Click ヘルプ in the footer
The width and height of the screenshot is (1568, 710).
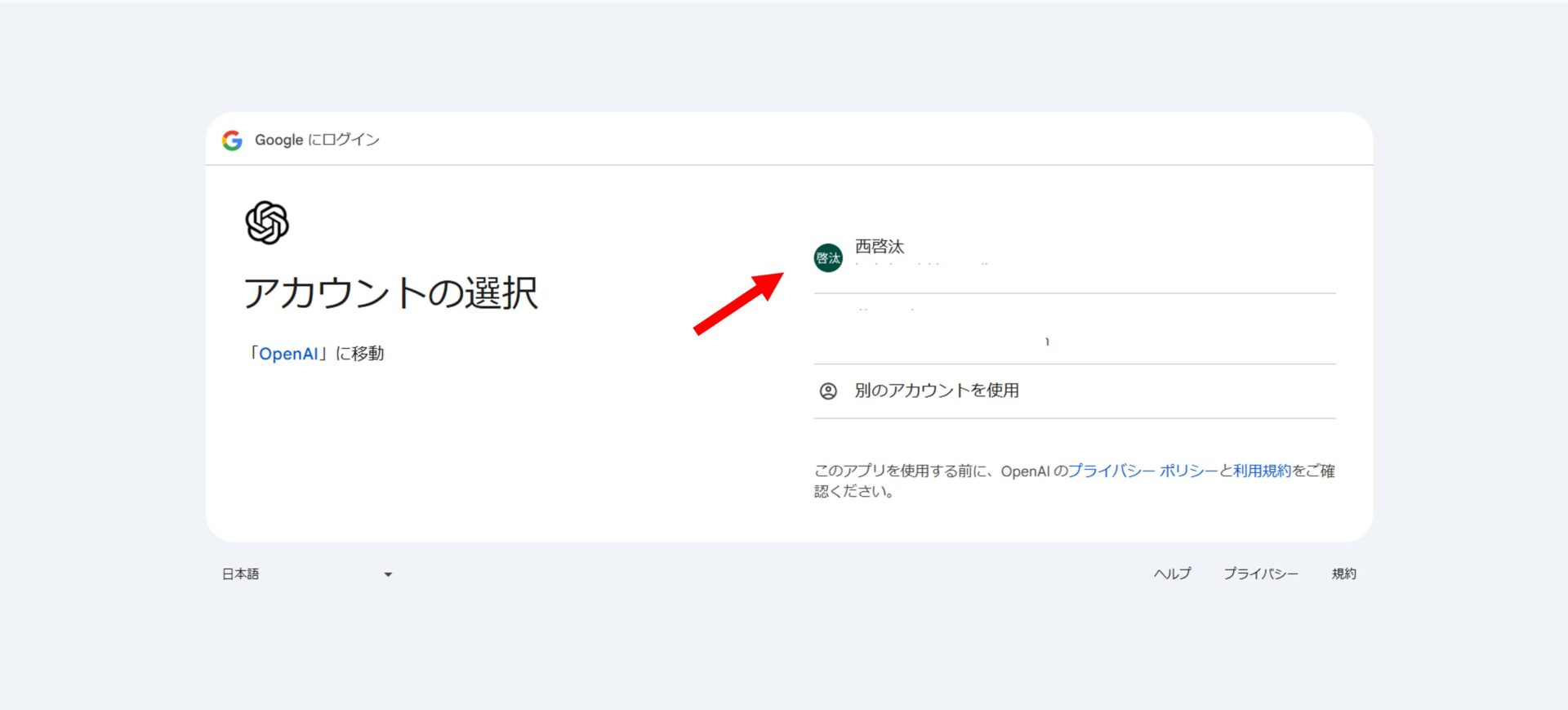point(1172,574)
